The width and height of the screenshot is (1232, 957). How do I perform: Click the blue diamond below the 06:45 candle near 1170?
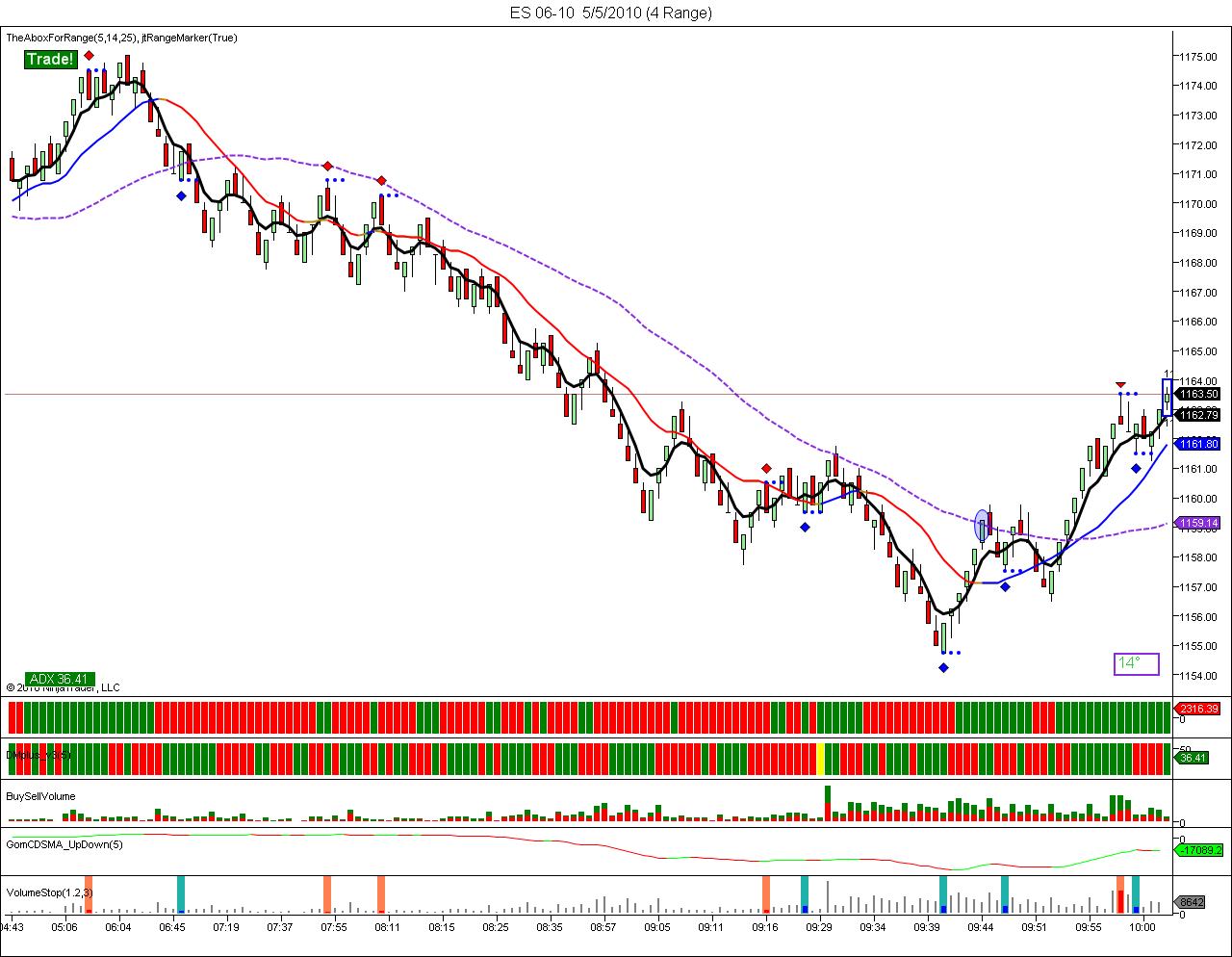pos(181,195)
